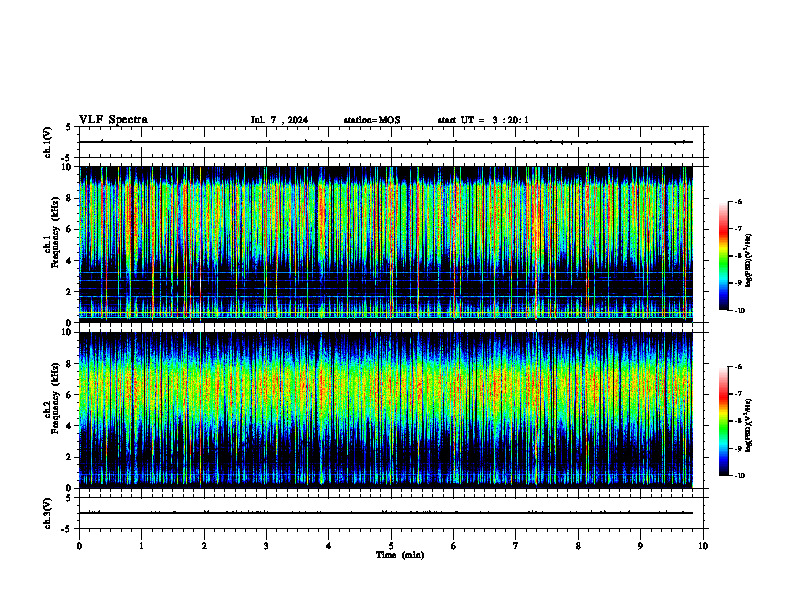
Task: Select the ch.2 spectrogram color bar
Action: (x=723, y=421)
